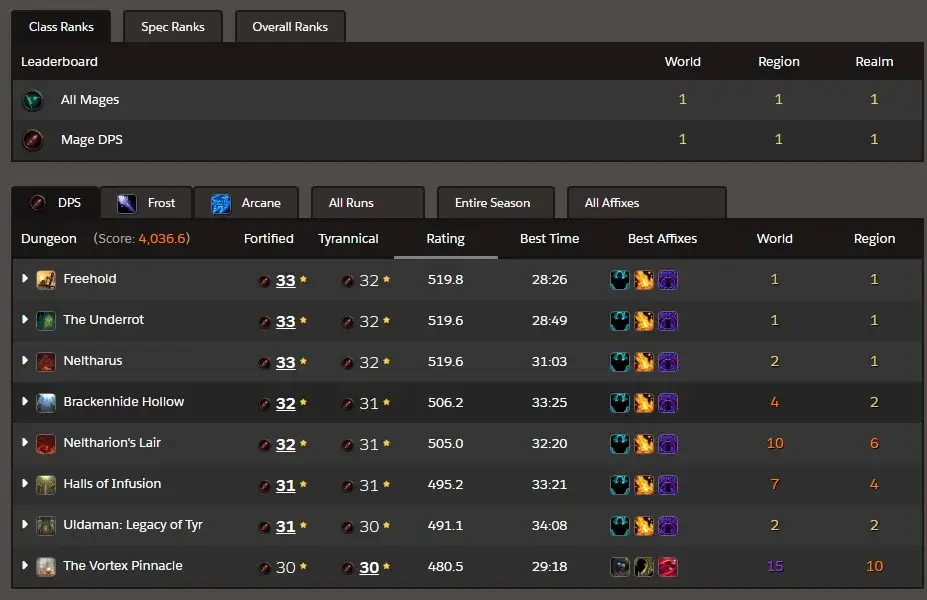This screenshot has width=927, height=600.
Task: Click the first affix icon on Freehold's row
Action: pyautogui.click(x=620, y=279)
